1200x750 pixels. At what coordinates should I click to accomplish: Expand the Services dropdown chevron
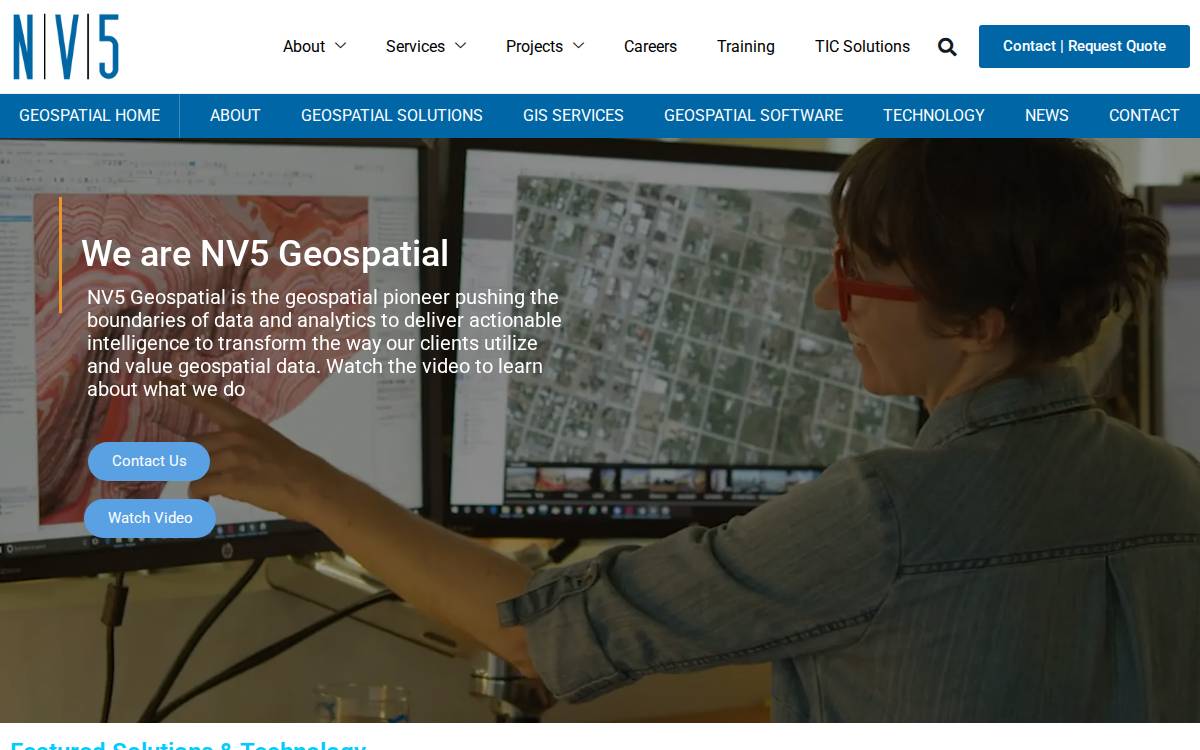coord(460,46)
